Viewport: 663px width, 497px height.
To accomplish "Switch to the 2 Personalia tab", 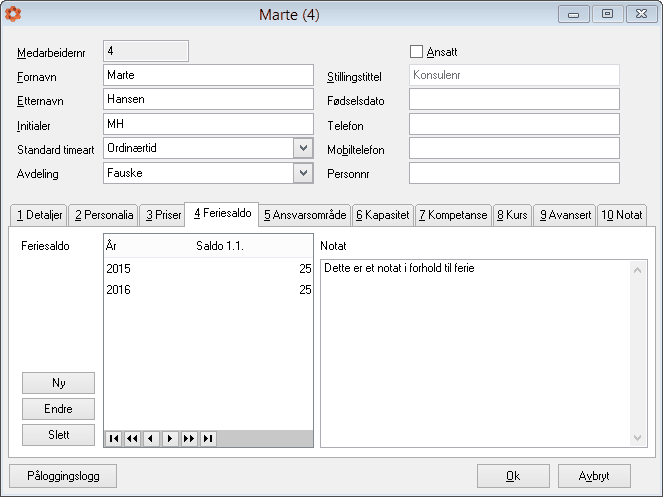I will coord(104,215).
